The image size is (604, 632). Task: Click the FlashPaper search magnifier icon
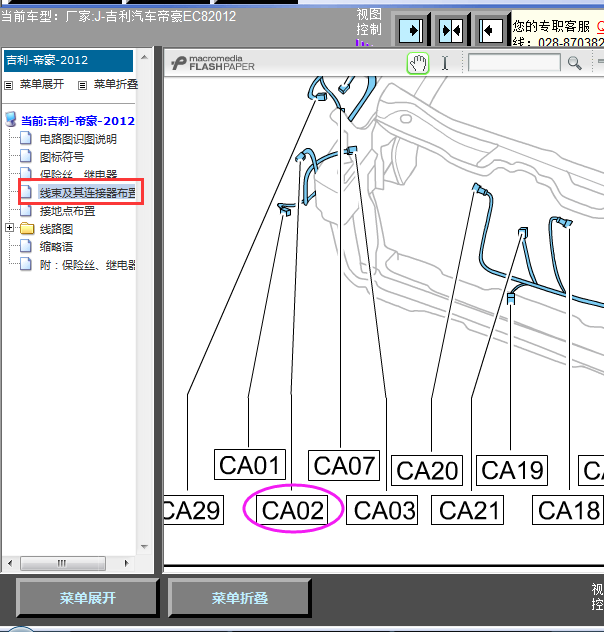click(x=574, y=63)
